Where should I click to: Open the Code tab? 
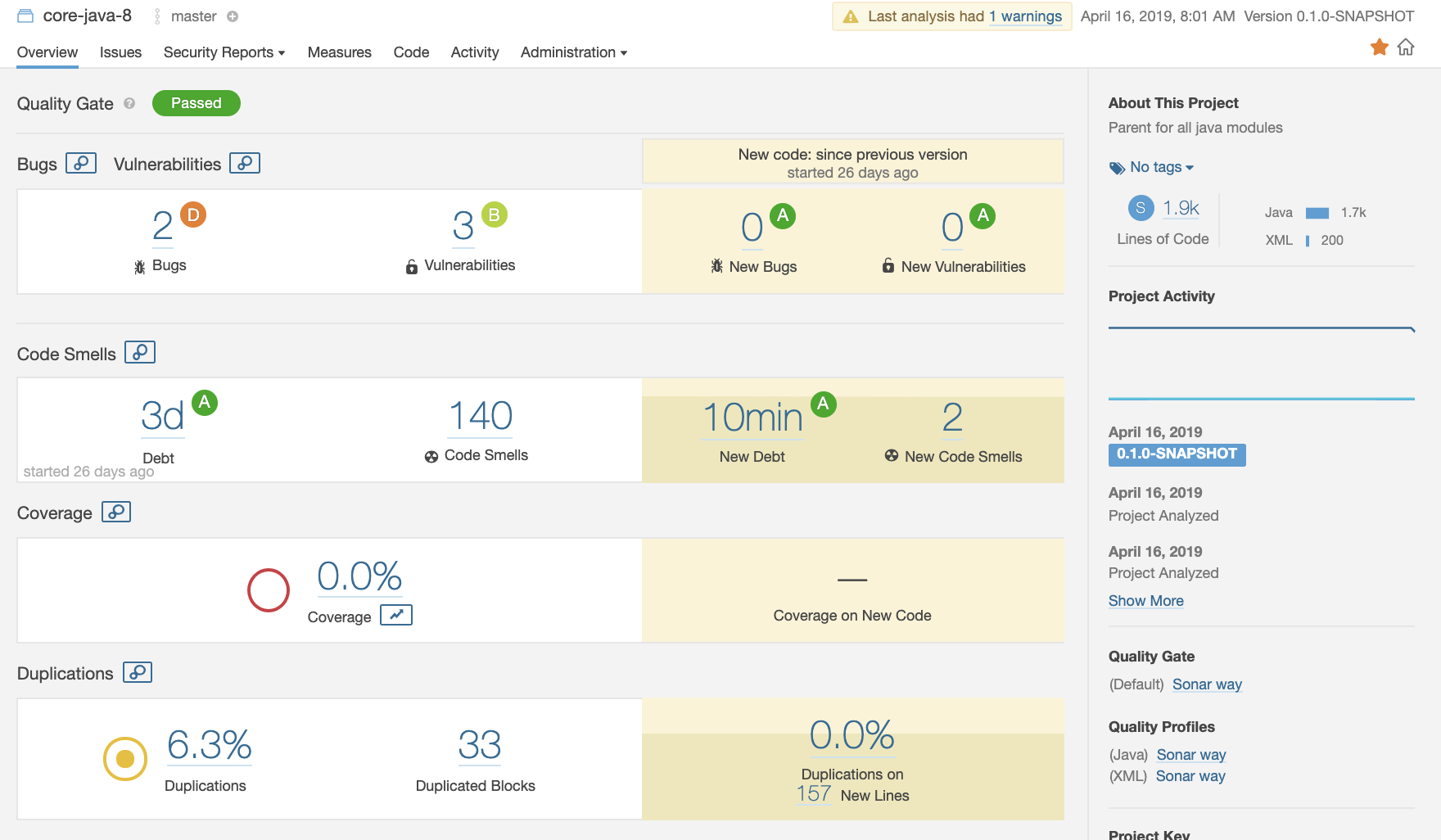click(x=411, y=52)
